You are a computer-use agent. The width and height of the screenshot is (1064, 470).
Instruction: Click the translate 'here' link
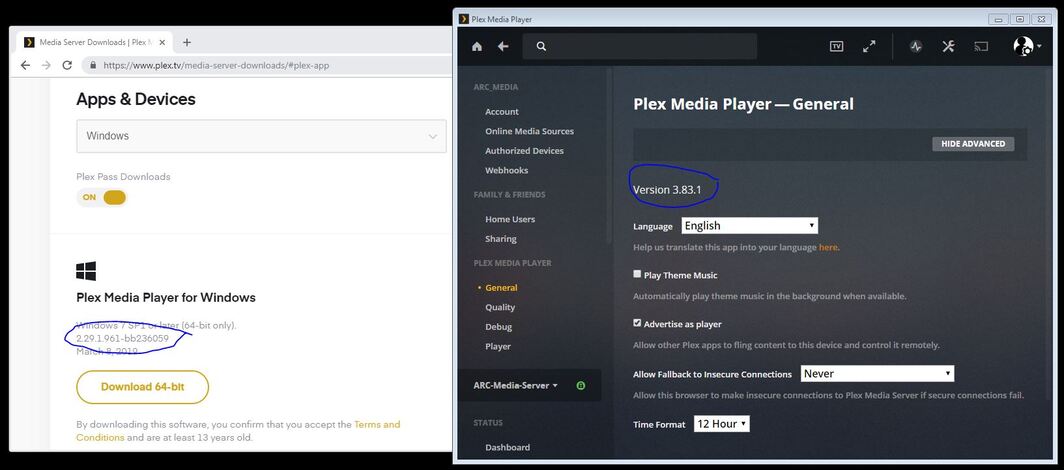(828, 248)
